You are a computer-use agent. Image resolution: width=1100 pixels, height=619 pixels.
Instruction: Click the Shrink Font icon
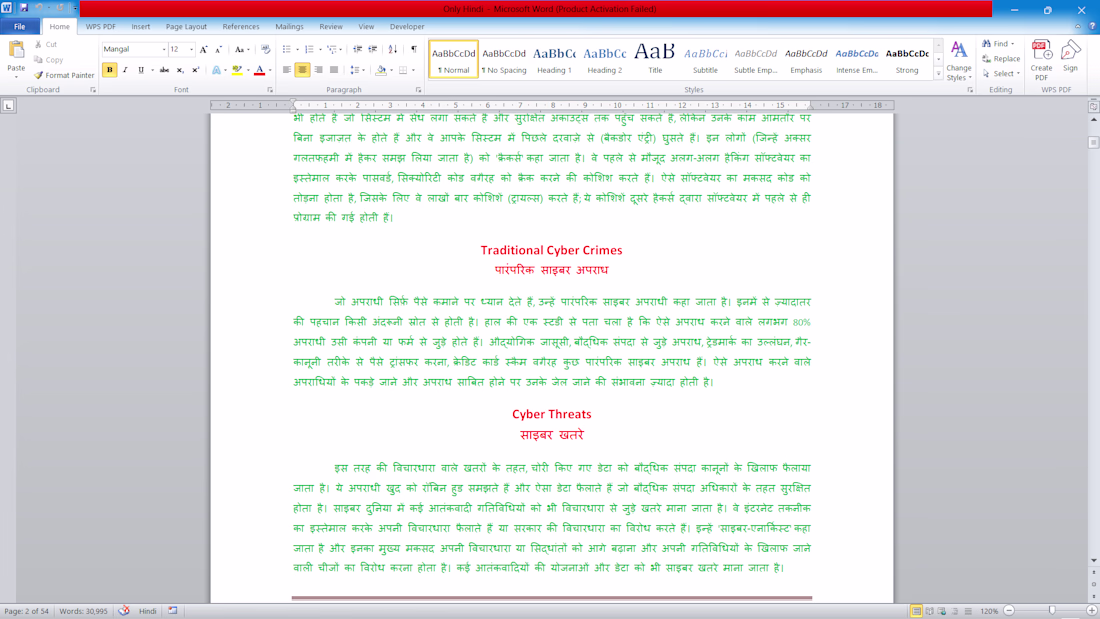[x=219, y=50]
